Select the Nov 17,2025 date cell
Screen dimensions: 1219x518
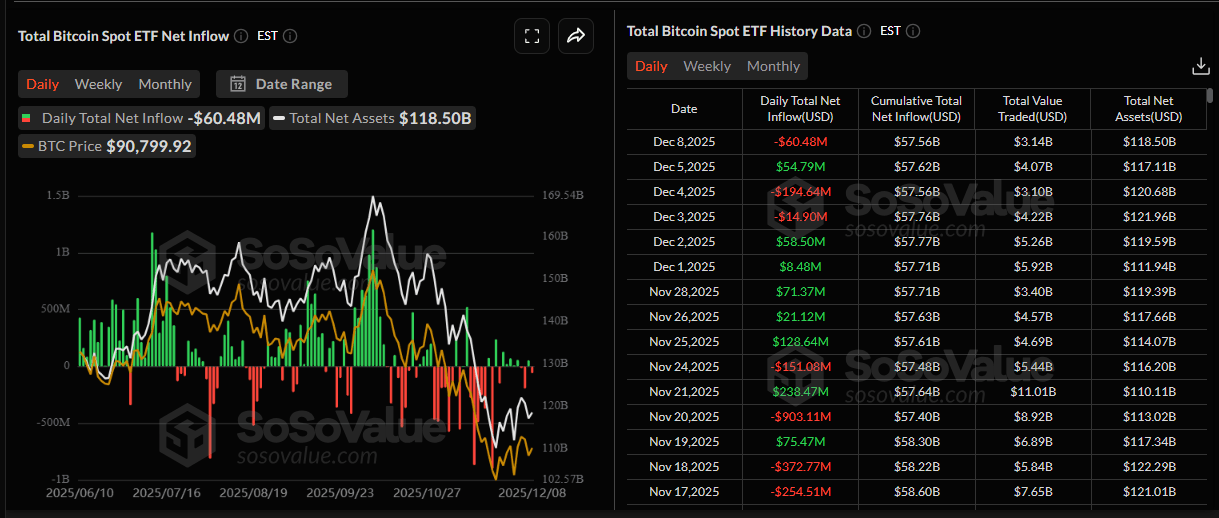pyautogui.click(x=684, y=492)
